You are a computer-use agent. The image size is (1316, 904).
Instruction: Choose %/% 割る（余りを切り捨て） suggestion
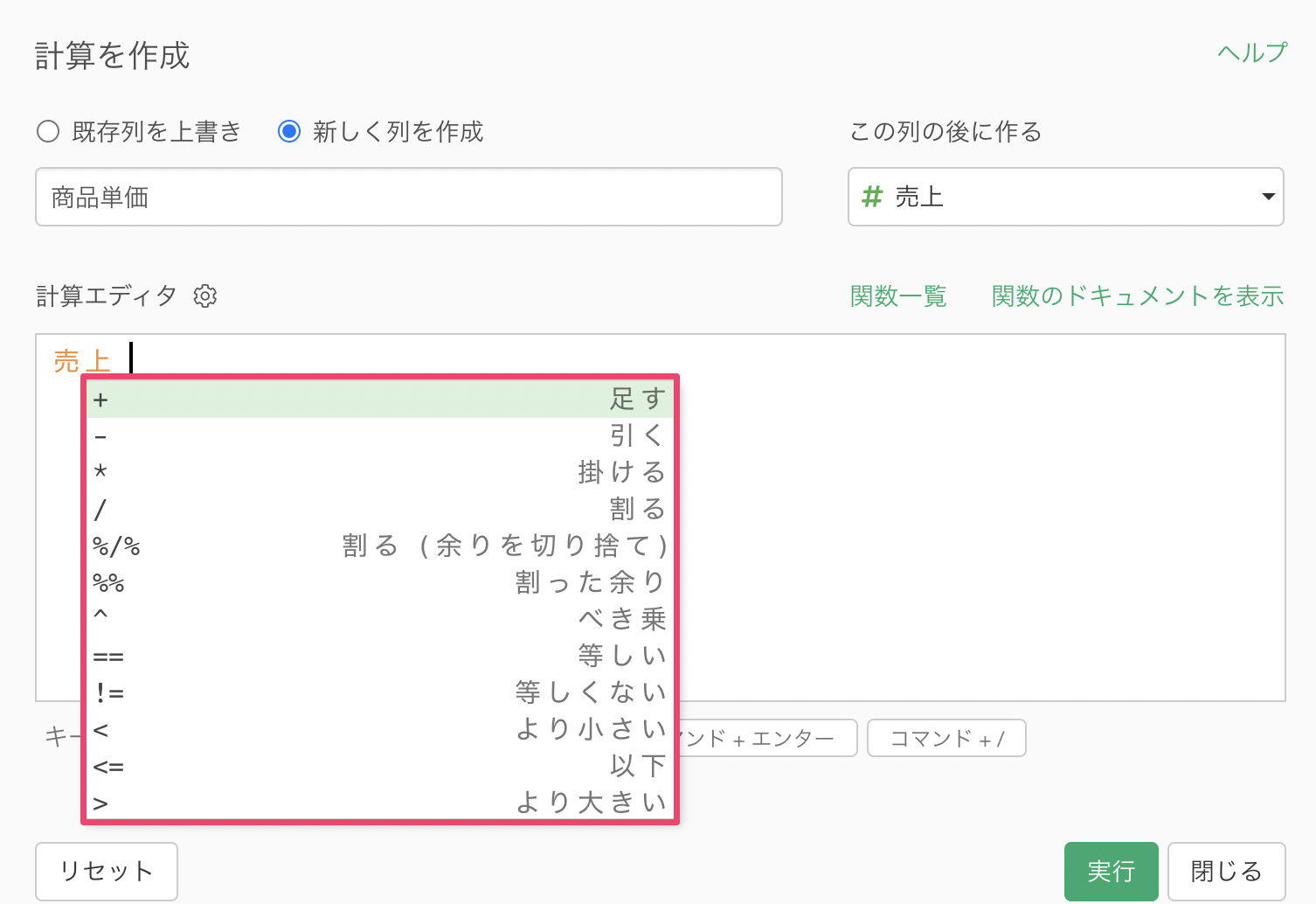[380, 546]
